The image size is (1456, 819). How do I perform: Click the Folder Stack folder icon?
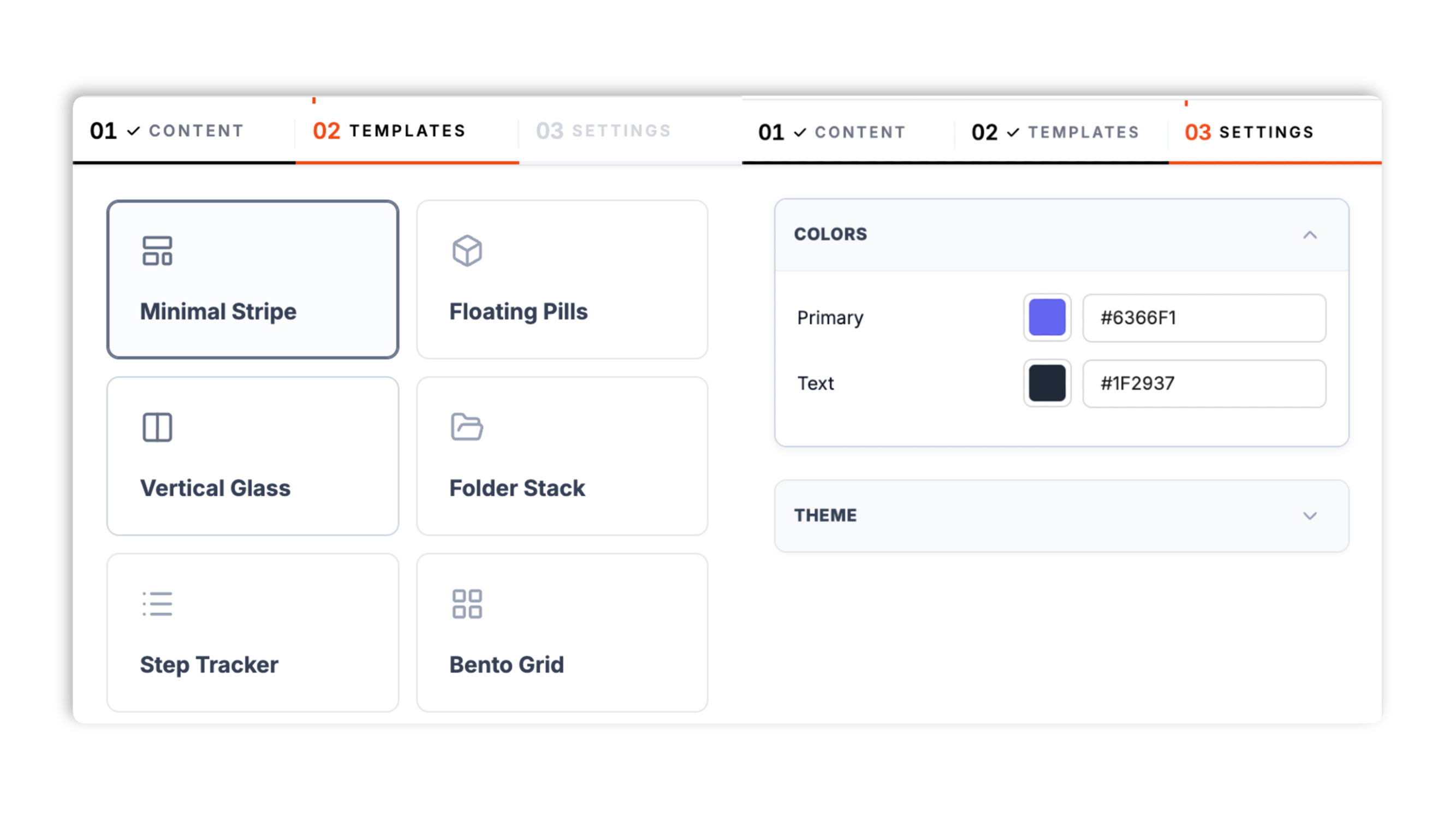pos(467,427)
